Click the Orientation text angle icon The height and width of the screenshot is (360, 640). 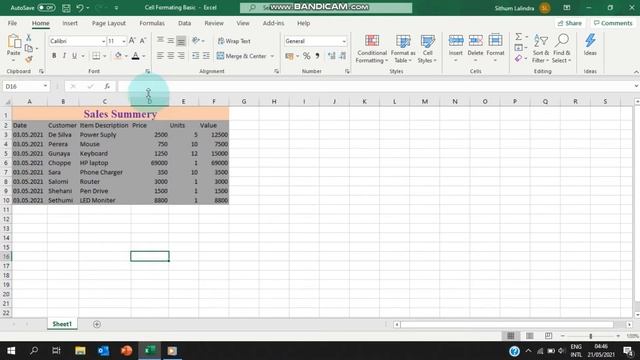pos(196,40)
